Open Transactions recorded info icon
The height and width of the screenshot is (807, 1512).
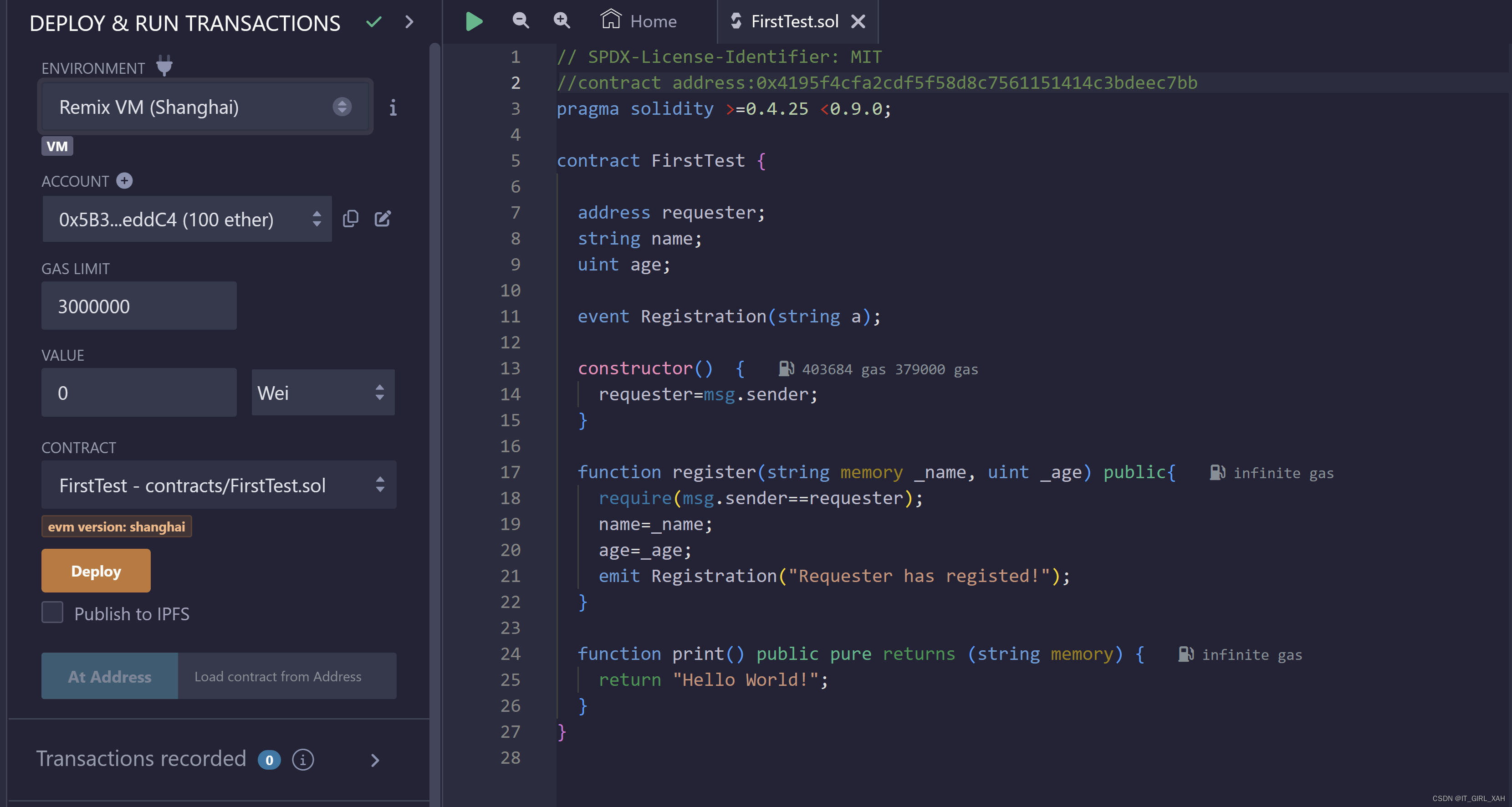pyautogui.click(x=303, y=760)
